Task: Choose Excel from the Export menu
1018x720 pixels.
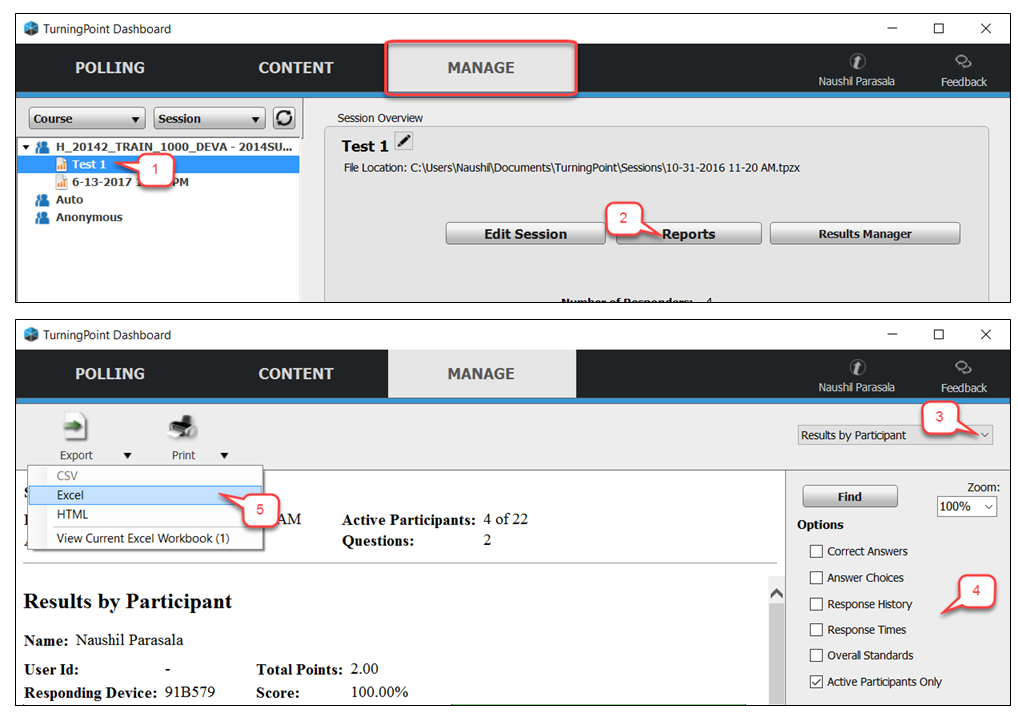Action: point(145,495)
